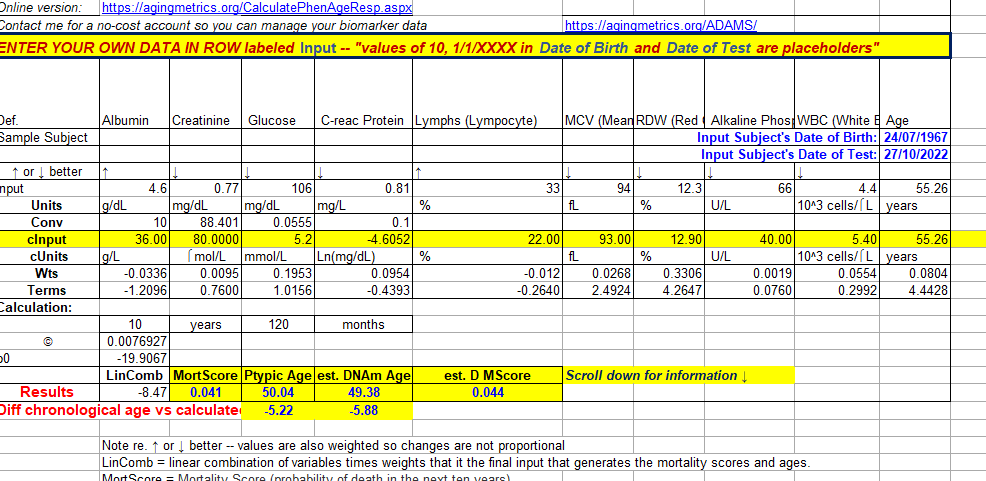The height and width of the screenshot is (481, 986).
Task: Select the MortScore result 0.041
Action: click(x=205, y=392)
